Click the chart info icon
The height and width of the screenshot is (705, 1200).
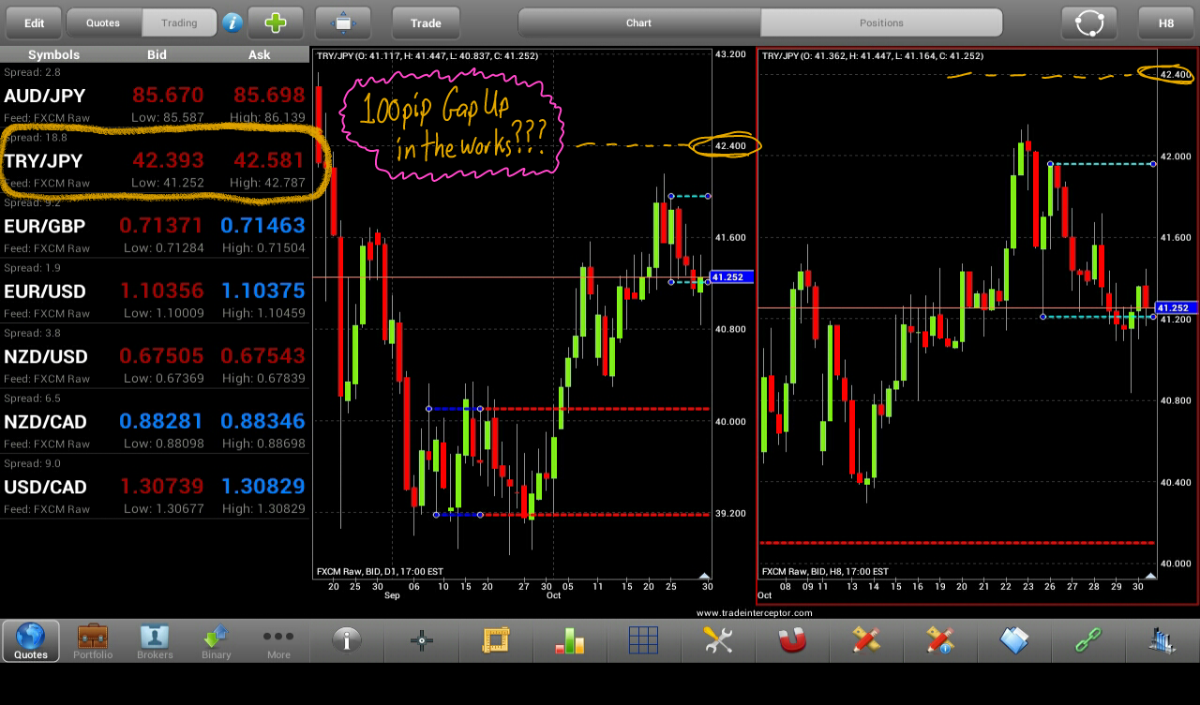347,640
